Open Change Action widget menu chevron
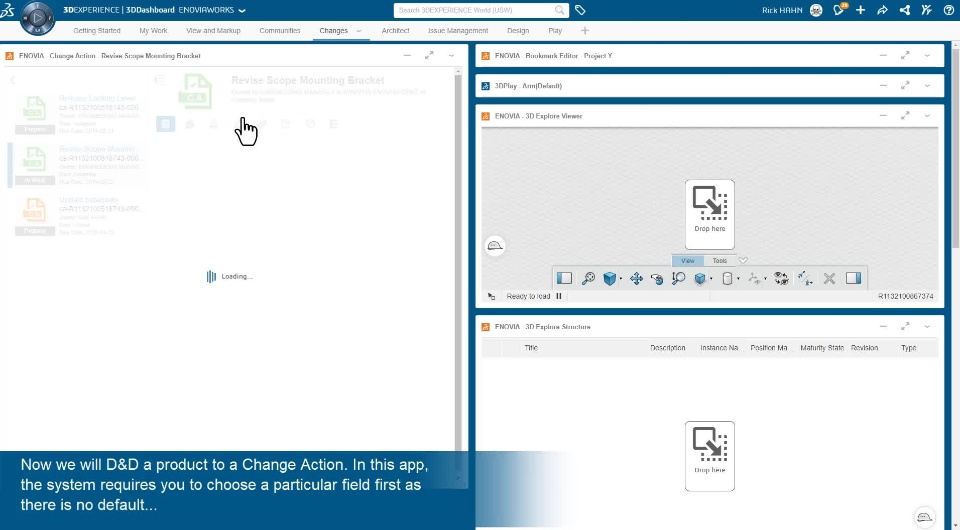Screen dimensions: 960x530 tap(451, 56)
